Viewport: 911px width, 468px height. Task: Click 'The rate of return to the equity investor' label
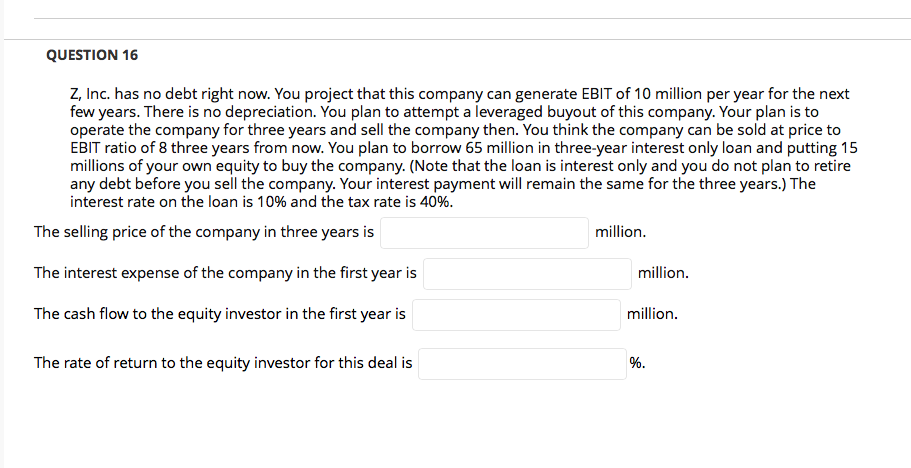223,363
